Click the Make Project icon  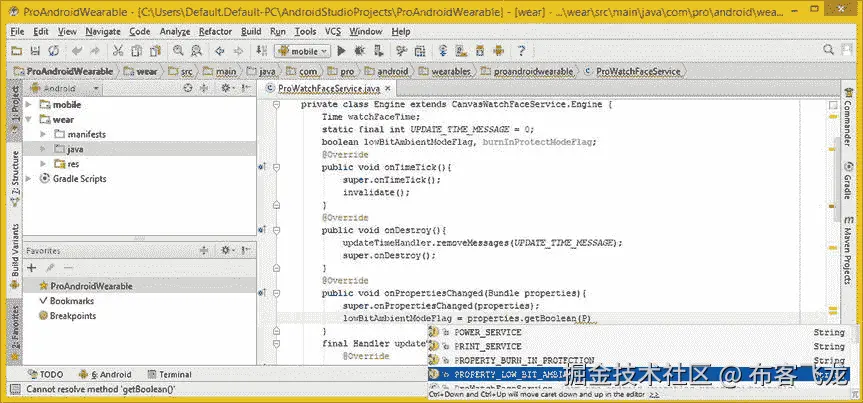click(x=261, y=51)
